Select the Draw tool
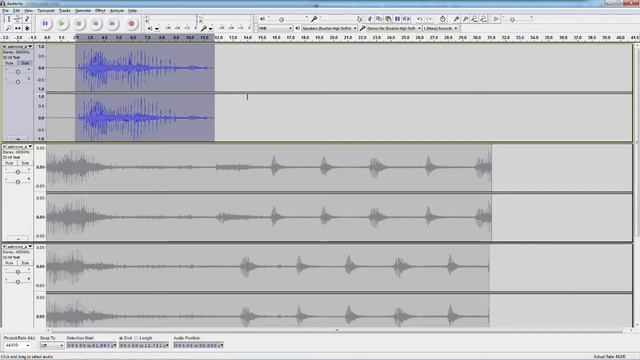Viewport: 640px width, 360px height. pyautogui.click(x=27, y=19)
